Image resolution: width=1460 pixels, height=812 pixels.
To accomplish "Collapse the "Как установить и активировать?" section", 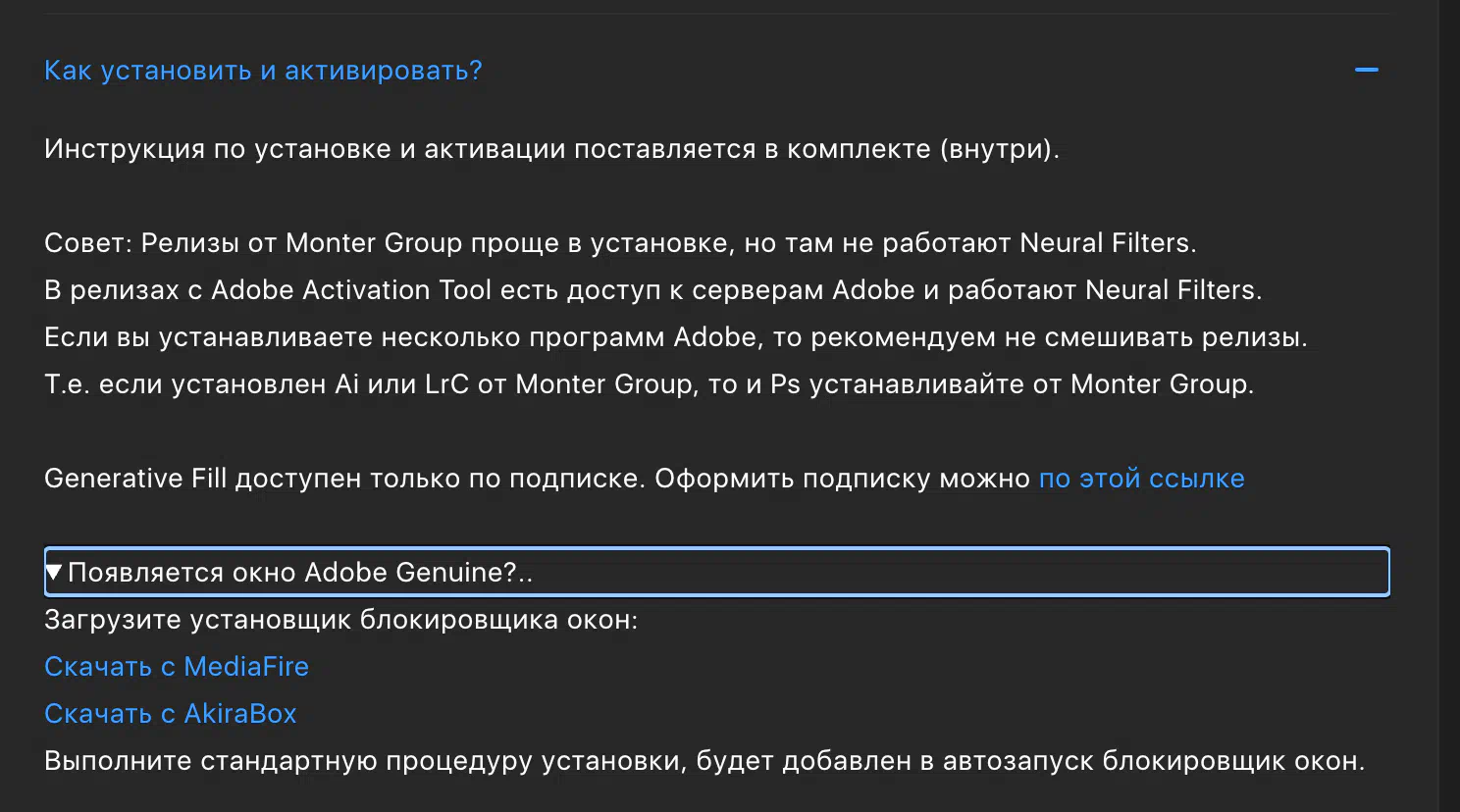I will point(263,71).
